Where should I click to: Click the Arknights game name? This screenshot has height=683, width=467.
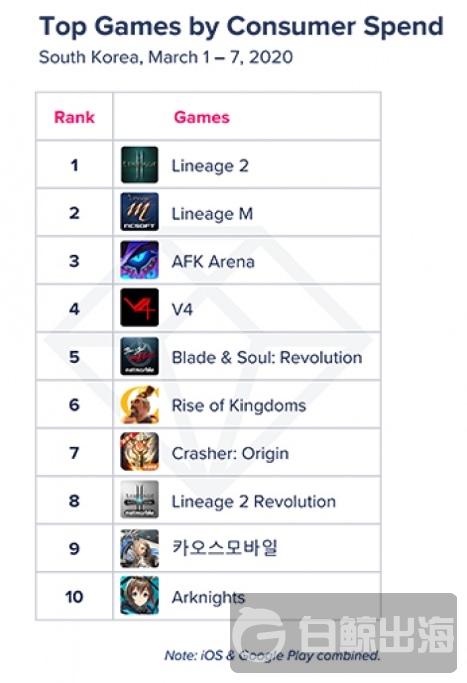coord(208,598)
